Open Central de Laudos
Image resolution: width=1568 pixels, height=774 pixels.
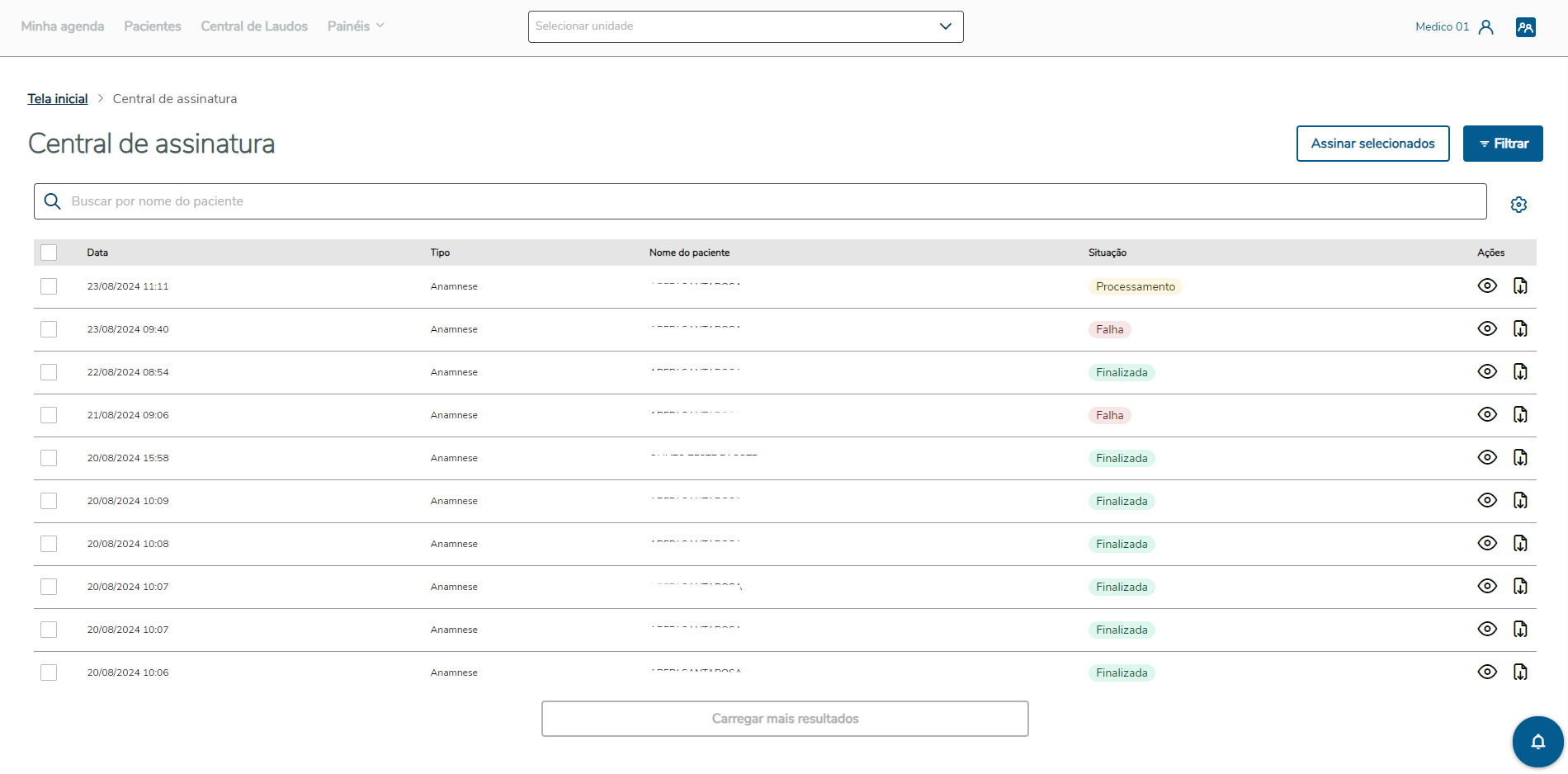(254, 26)
